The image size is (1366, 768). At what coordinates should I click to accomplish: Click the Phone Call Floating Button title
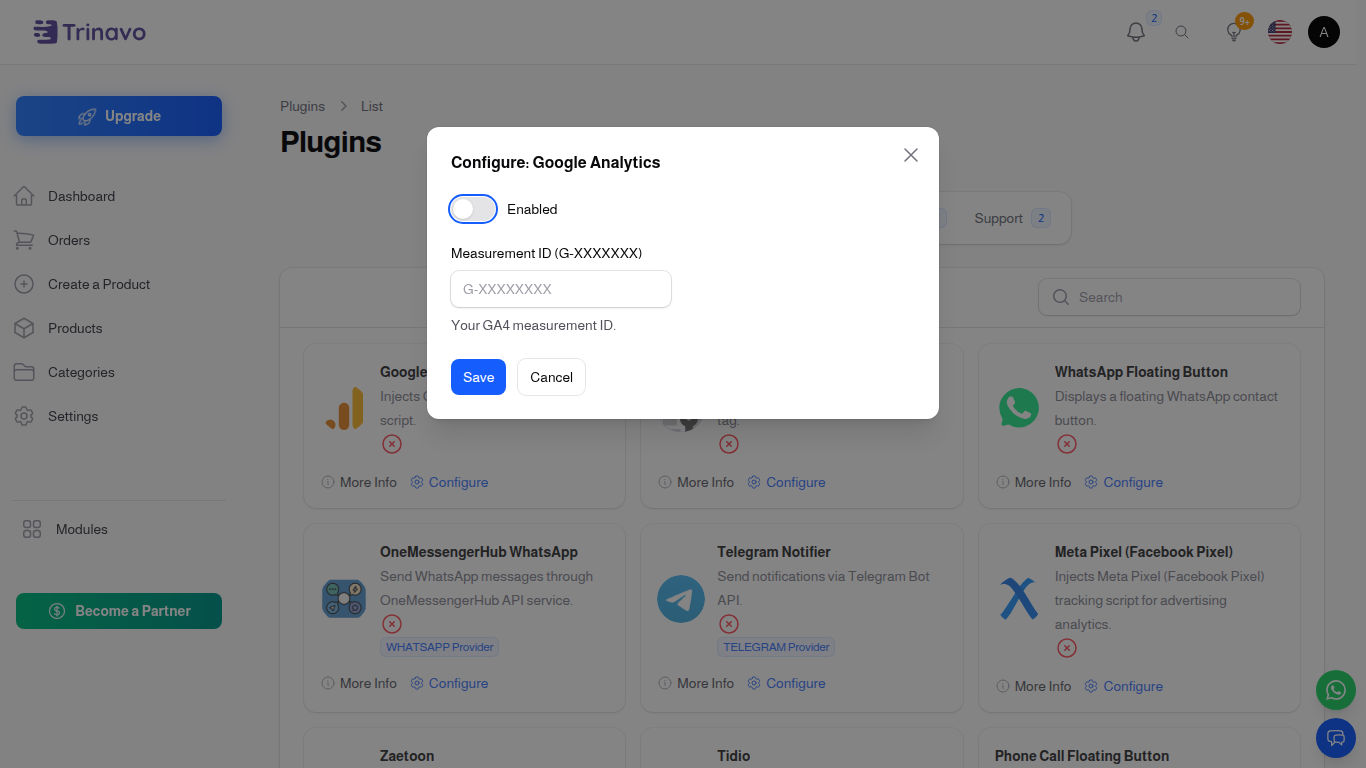1082,756
